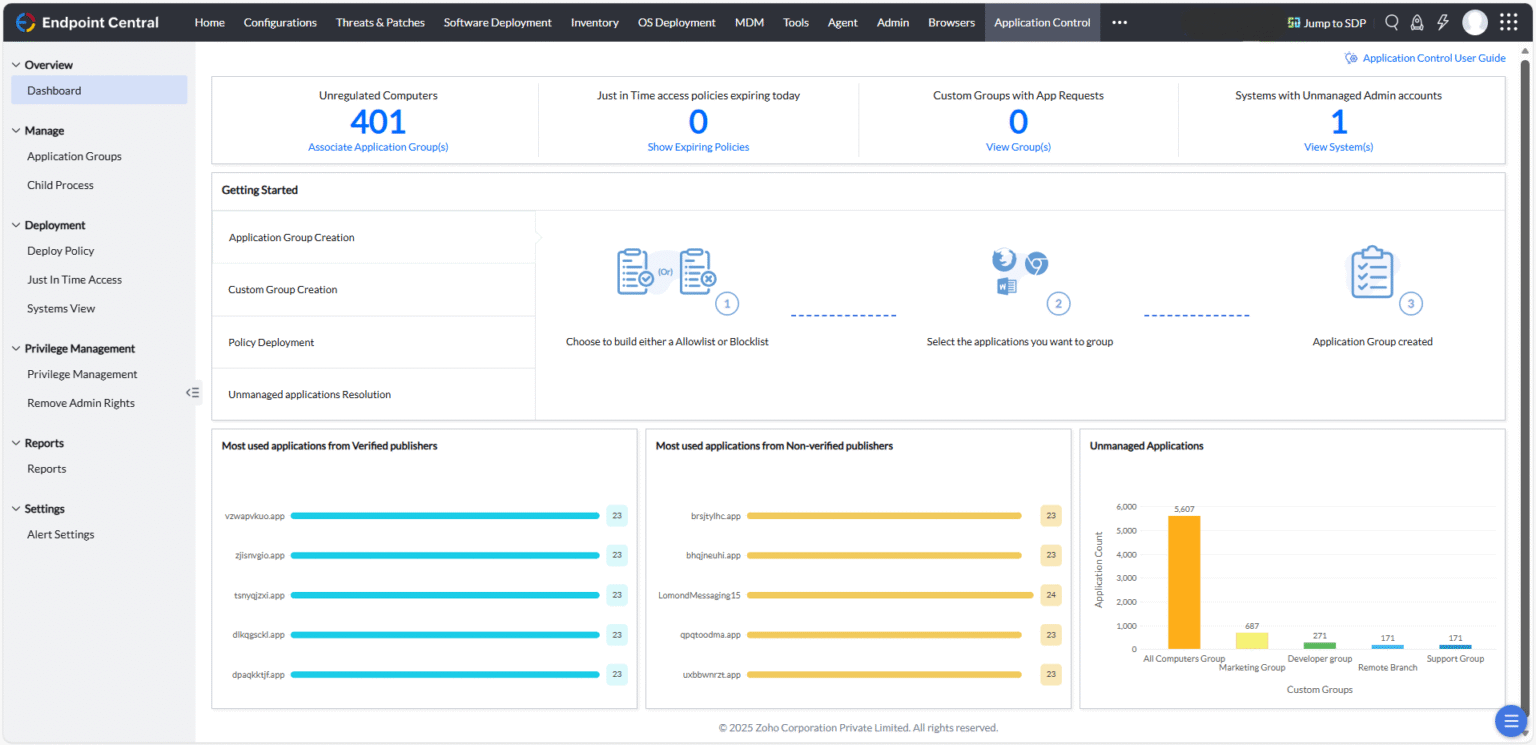This screenshot has height=745, width=1536.
Task: Click the Jump to SDP icon
Action: click(x=1293, y=22)
